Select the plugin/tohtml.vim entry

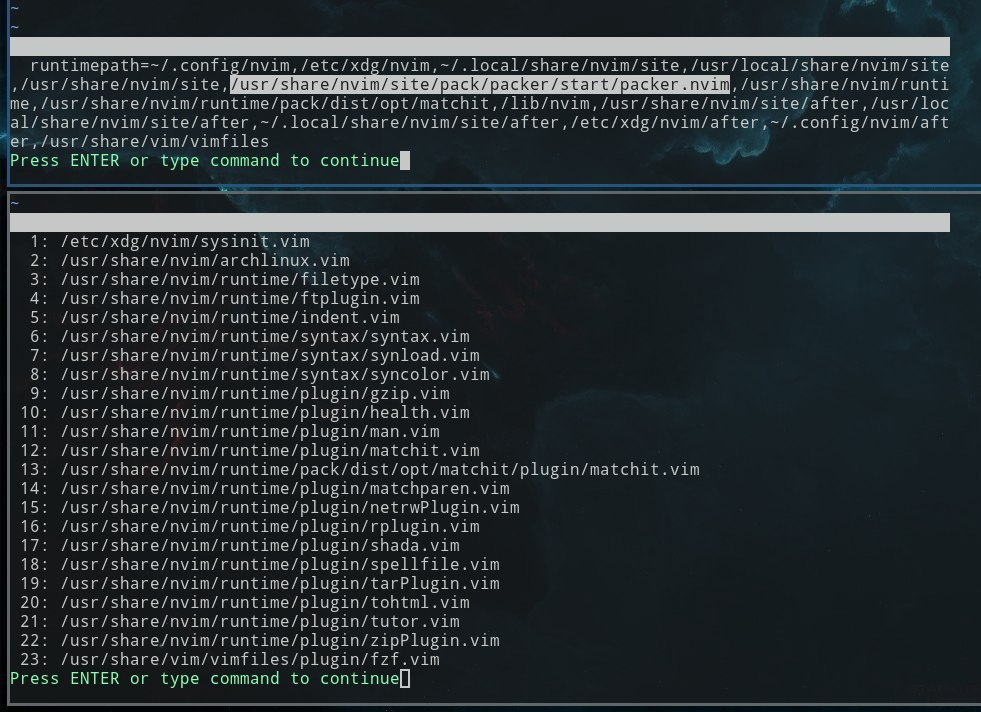point(265,602)
